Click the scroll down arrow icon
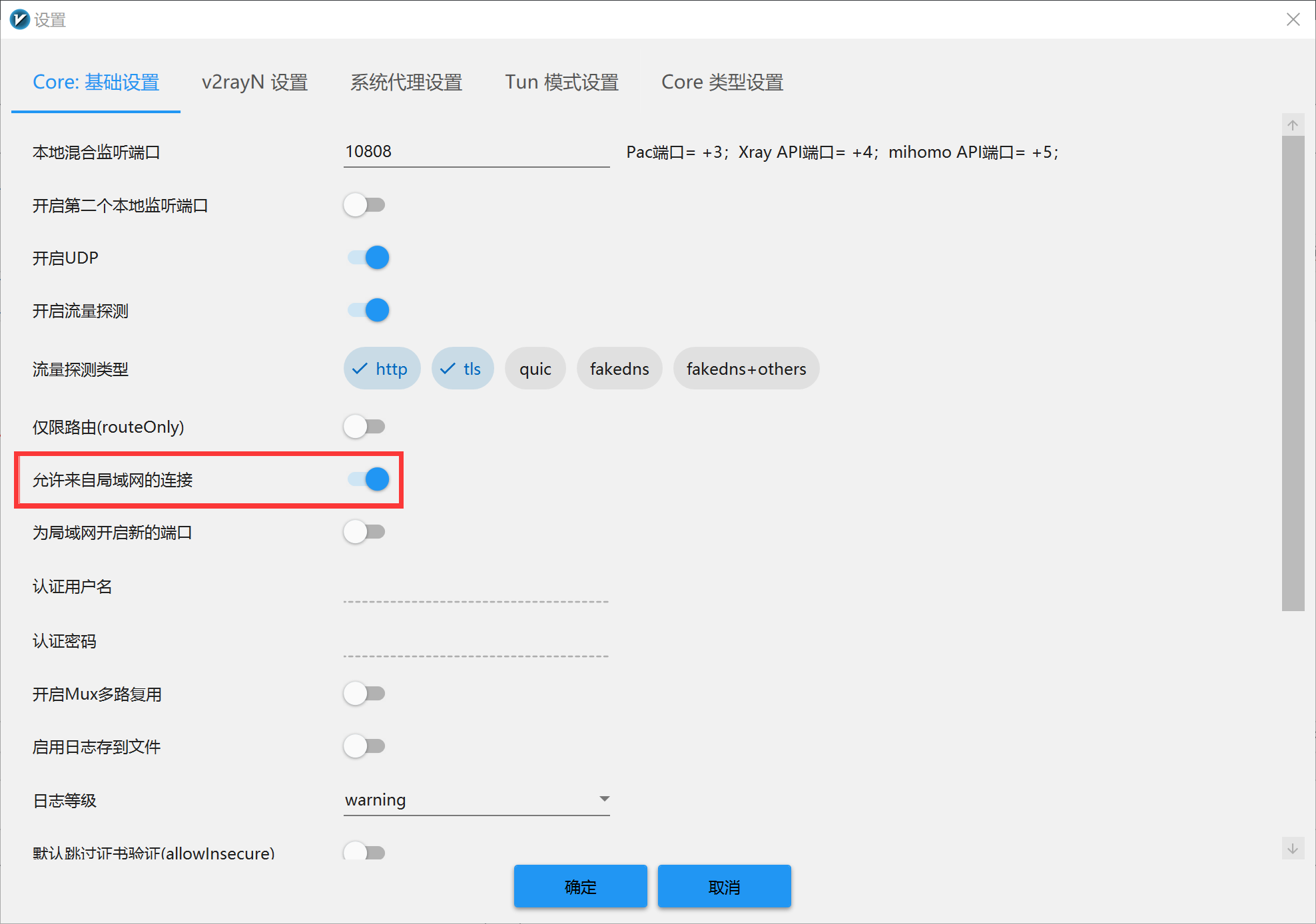This screenshot has height=924, width=1316. pyautogui.click(x=1292, y=848)
